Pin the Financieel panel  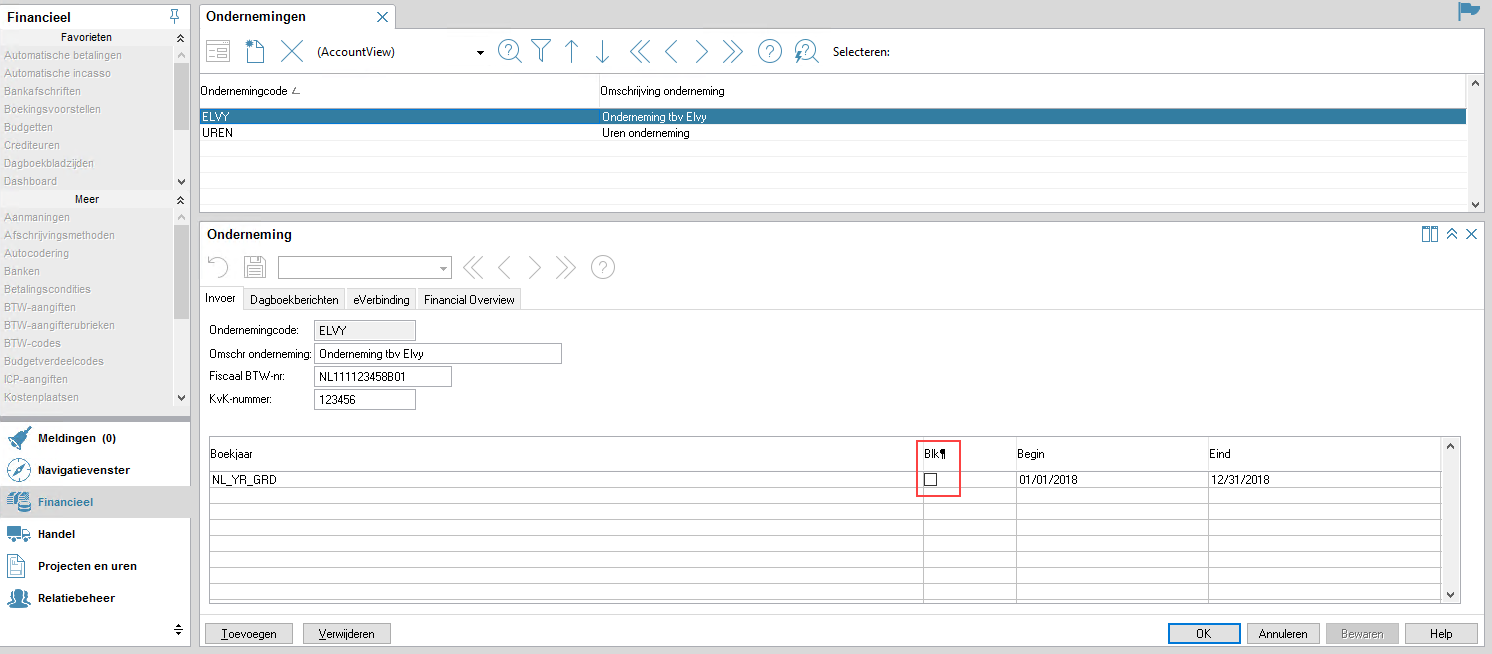[175, 16]
